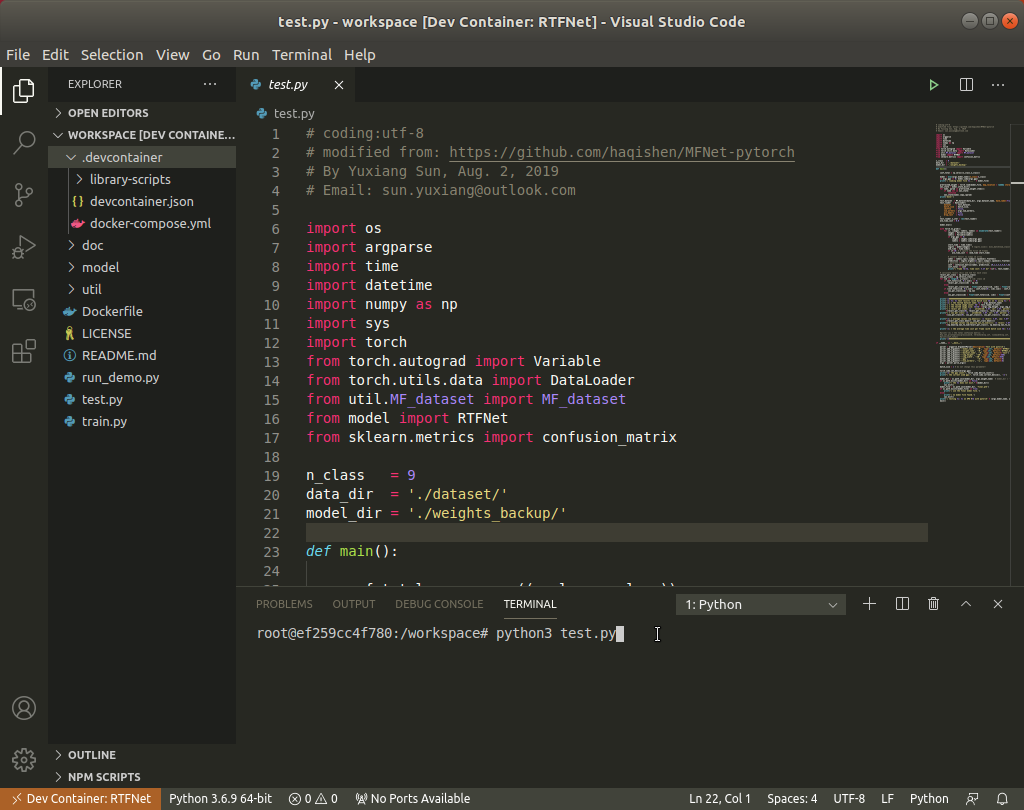Switch to the OUTPUT panel tab
The height and width of the screenshot is (810, 1024).
point(354,604)
